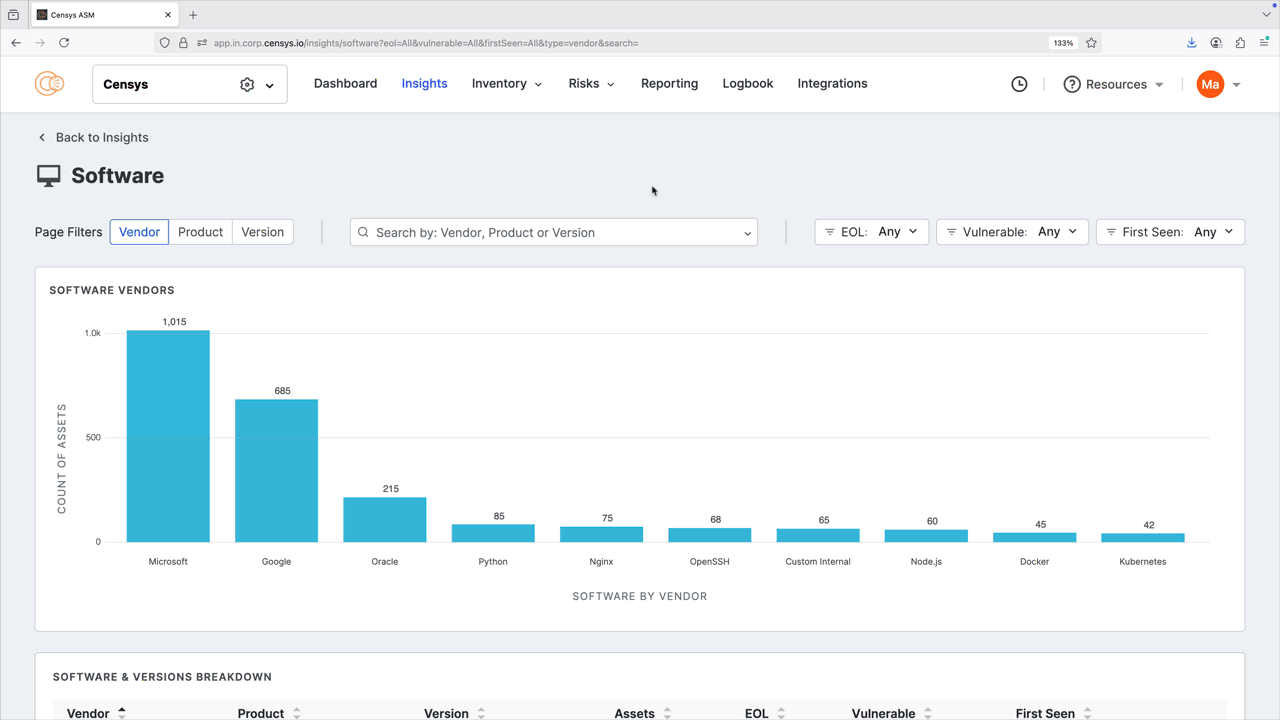Click the browser forward arrow
The image size is (1280, 720).
[40, 43]
